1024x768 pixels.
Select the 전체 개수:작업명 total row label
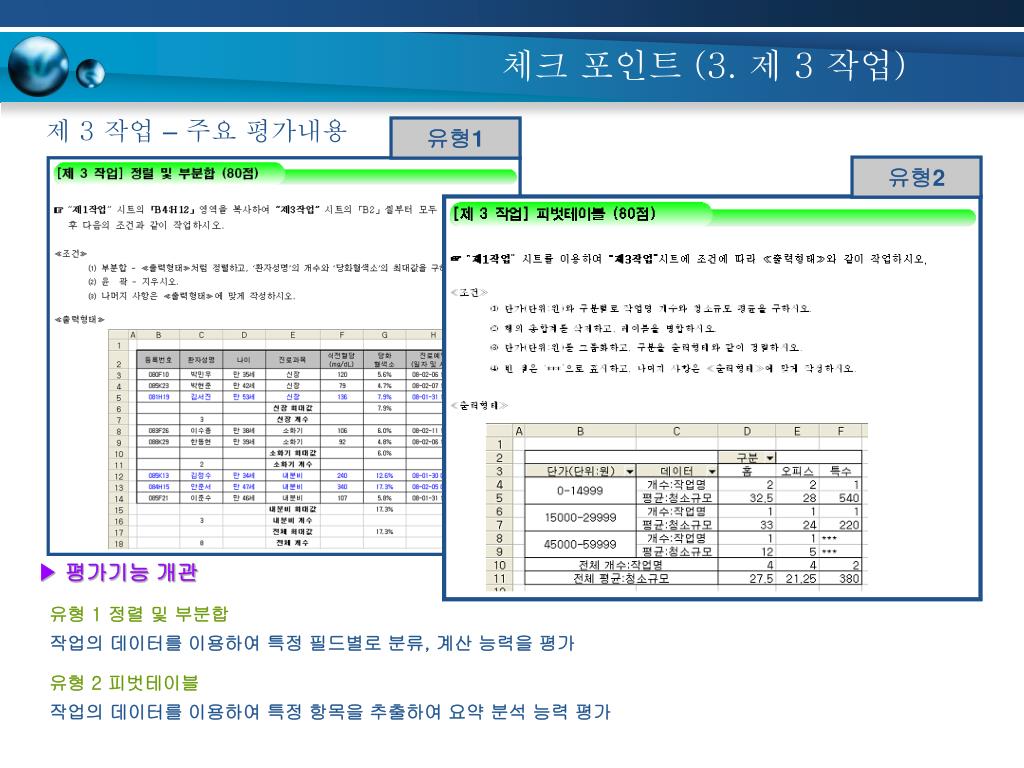(621, 565)
